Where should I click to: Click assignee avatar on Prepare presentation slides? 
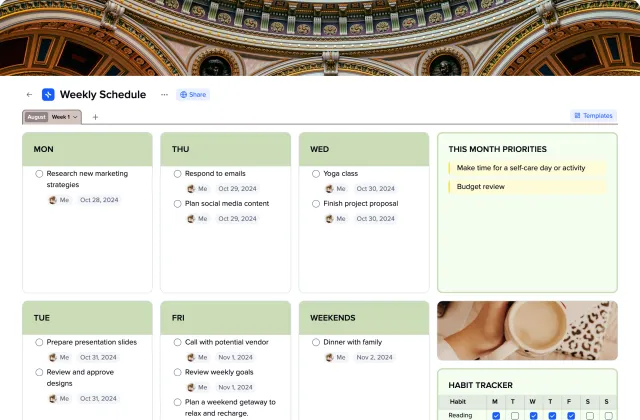pyautogui.click(x=53, y=358)
